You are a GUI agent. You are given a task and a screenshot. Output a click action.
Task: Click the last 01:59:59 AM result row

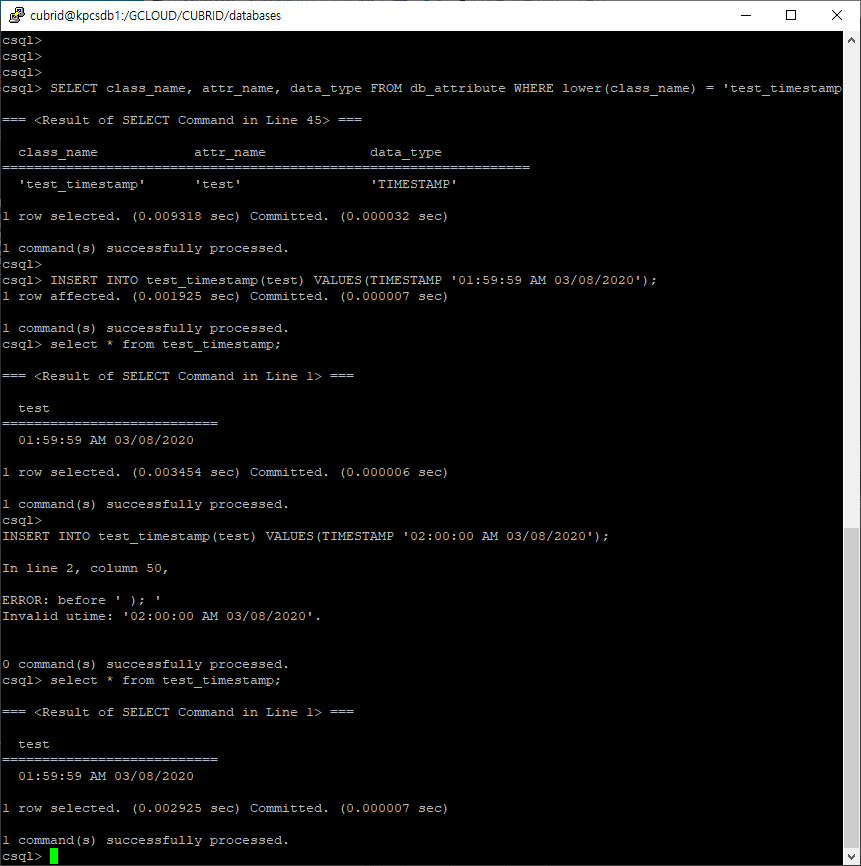106,776
